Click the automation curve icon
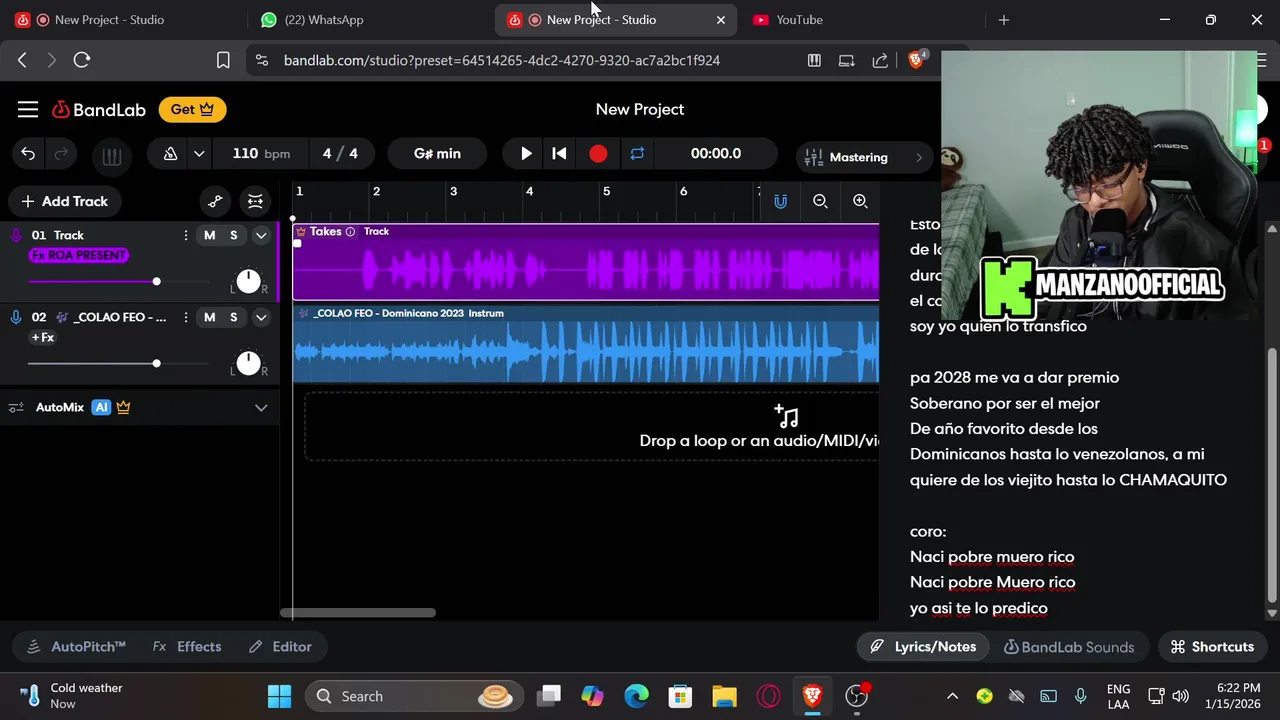This screenshot has height=720, width=1280. [x=215, y=201]
